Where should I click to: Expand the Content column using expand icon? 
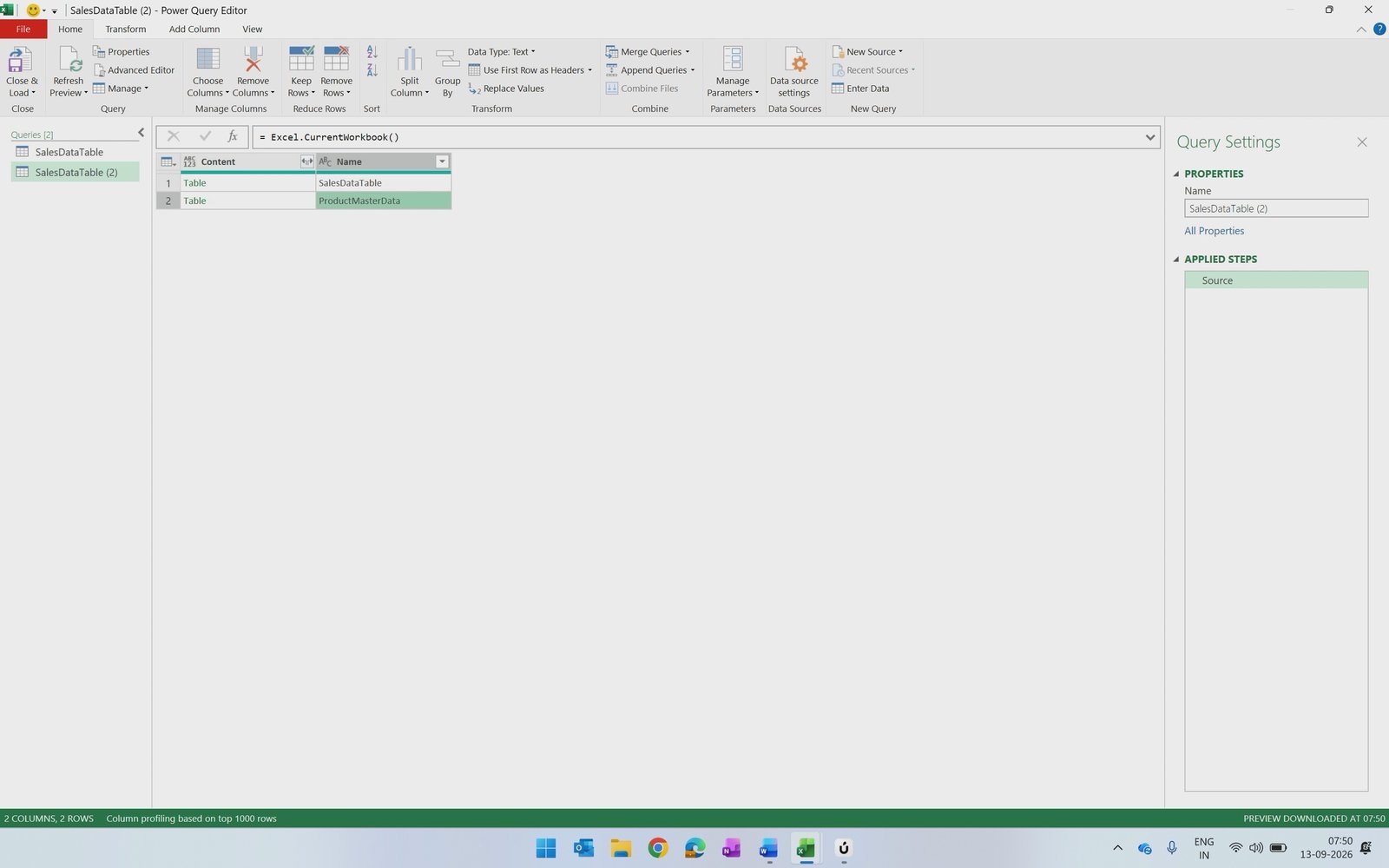(306, 161)
